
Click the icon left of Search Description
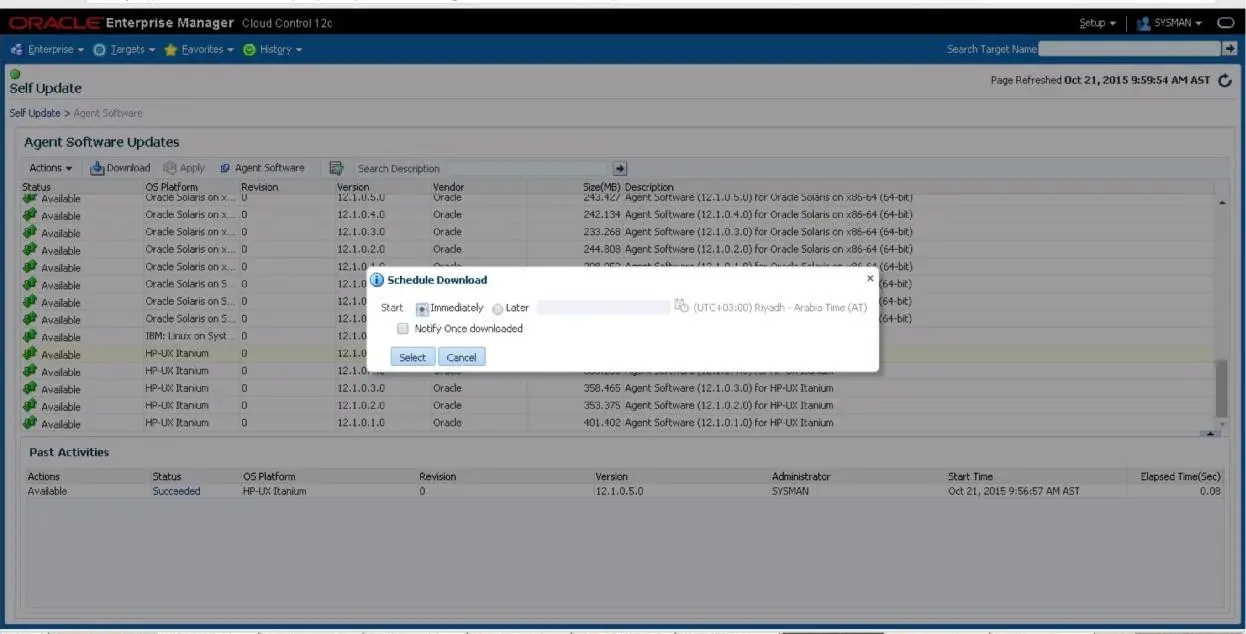click(x=336, y=168)
